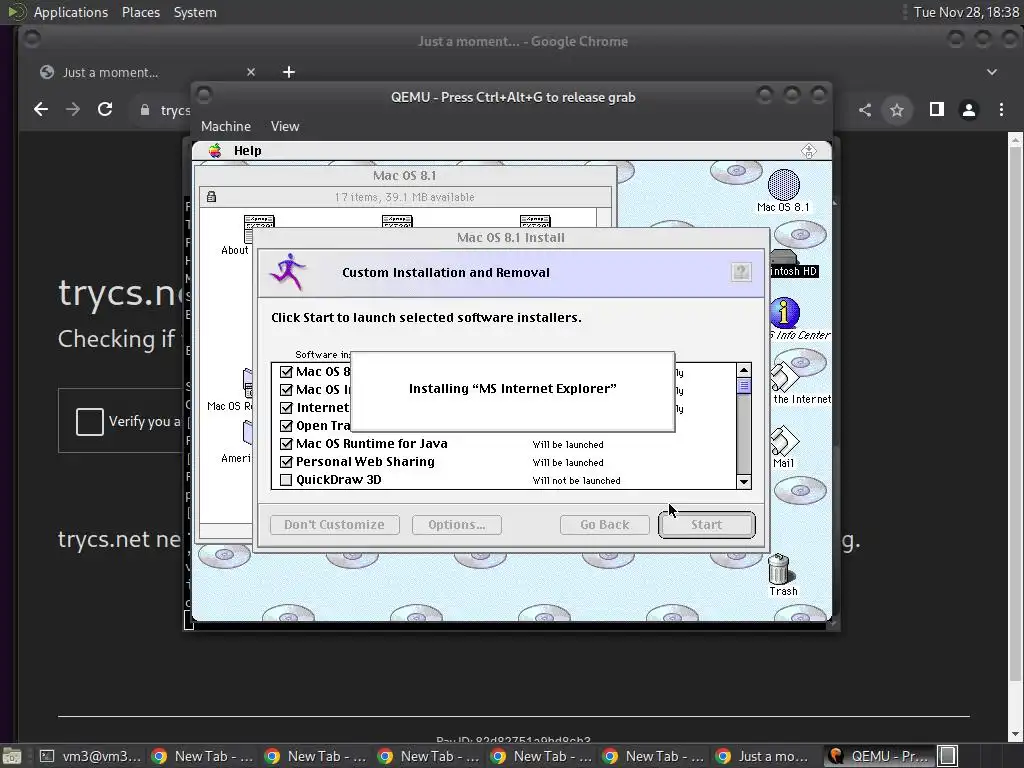Check the QuickDraw 3D checkbox
The image size is (1024, 768).
[x=285, y=480]
